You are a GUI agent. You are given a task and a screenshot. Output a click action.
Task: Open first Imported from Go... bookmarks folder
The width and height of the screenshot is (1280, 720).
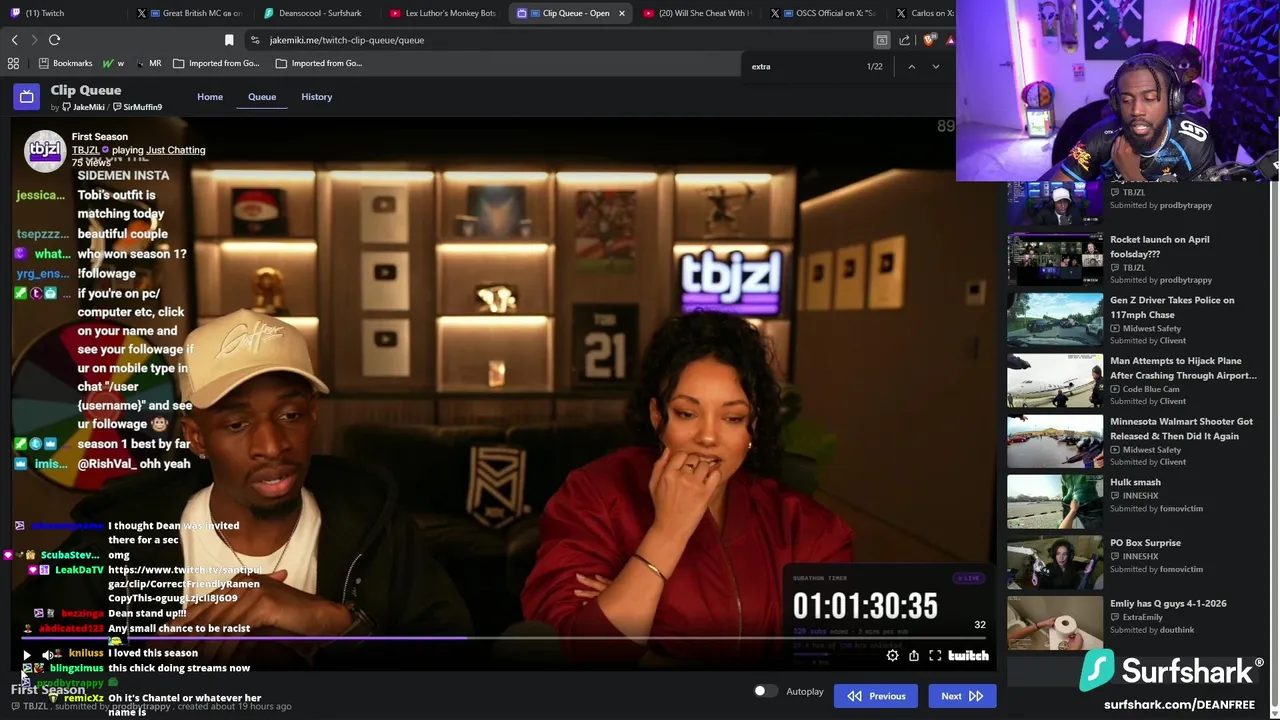(216, 63)
